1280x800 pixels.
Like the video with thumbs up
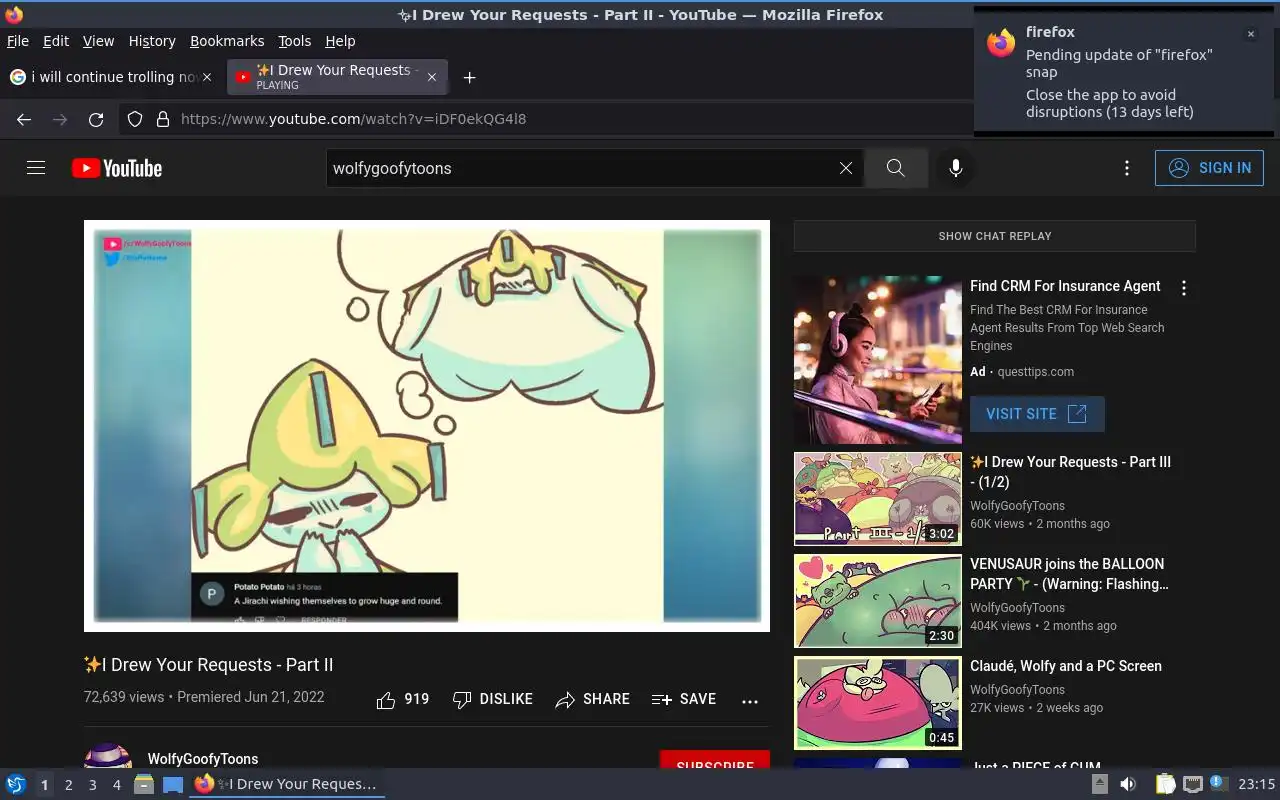pyautogui.click(x=402, y=699)
